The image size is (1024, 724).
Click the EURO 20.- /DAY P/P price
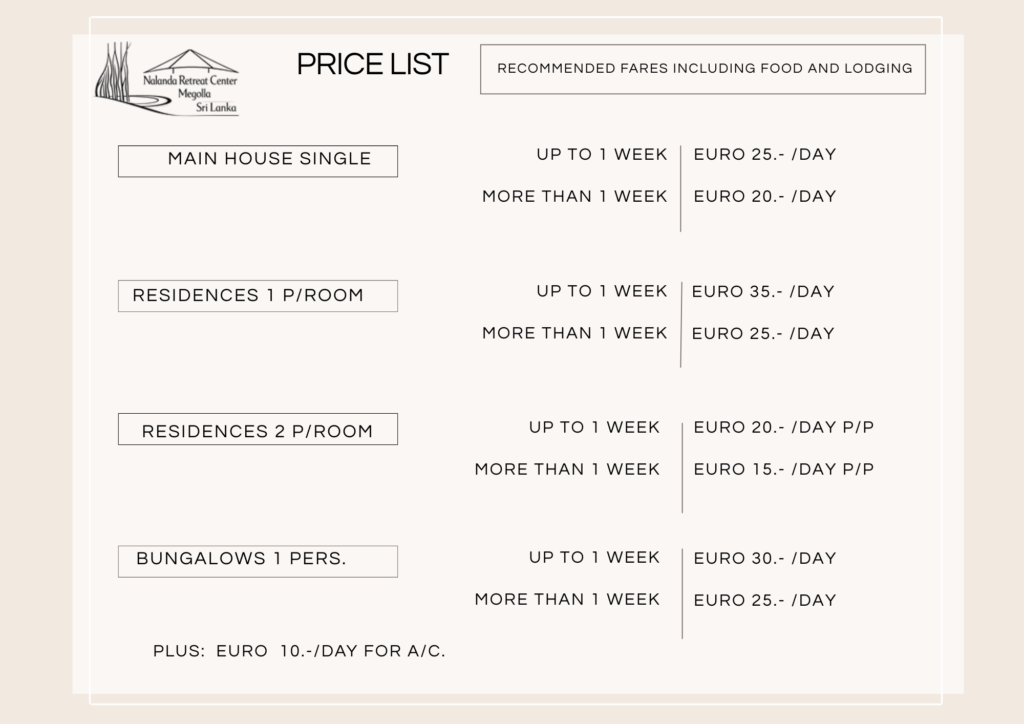coord(783,428)
